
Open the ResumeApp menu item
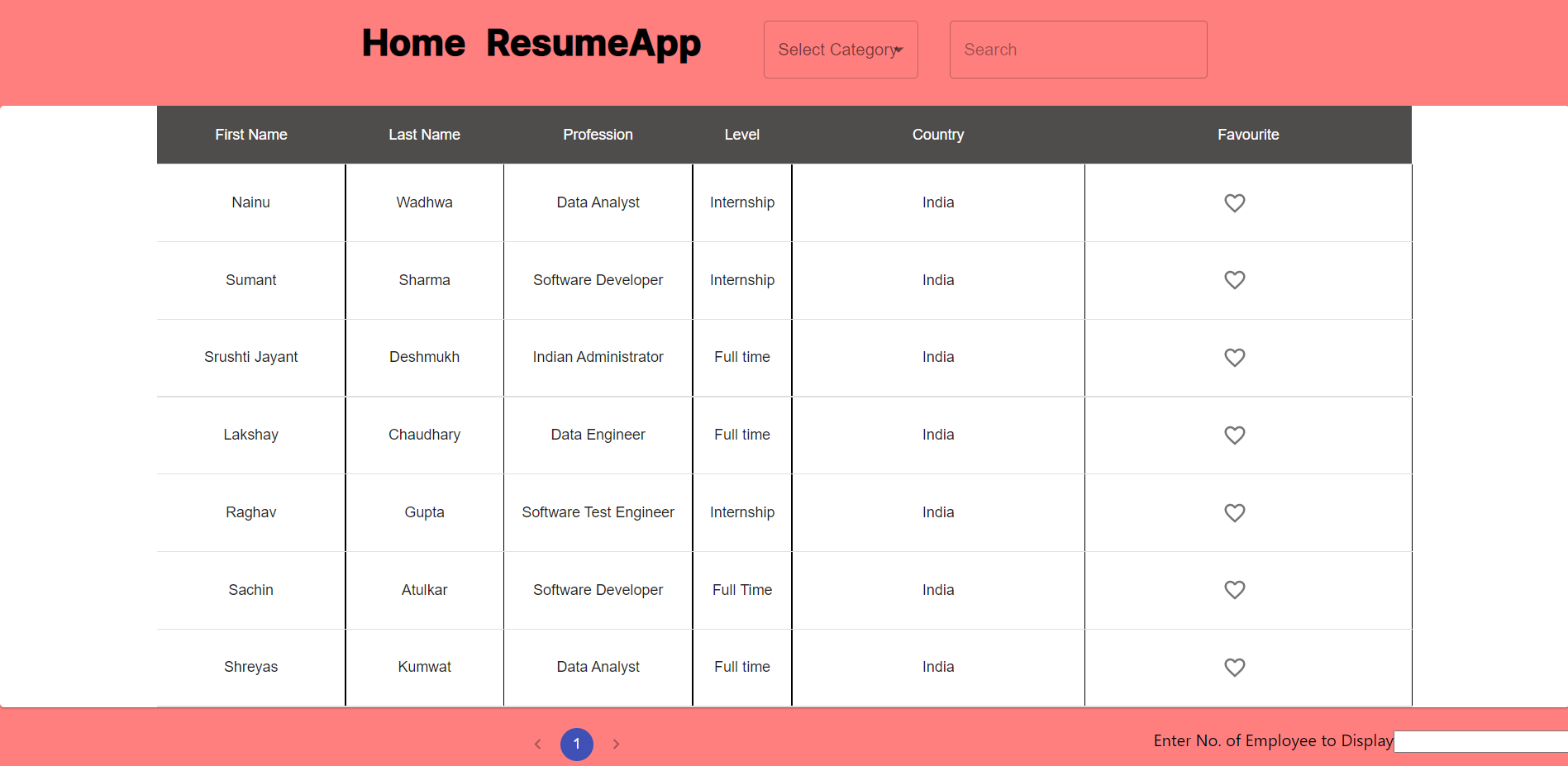pyautogui.click(x=593, y=43)
